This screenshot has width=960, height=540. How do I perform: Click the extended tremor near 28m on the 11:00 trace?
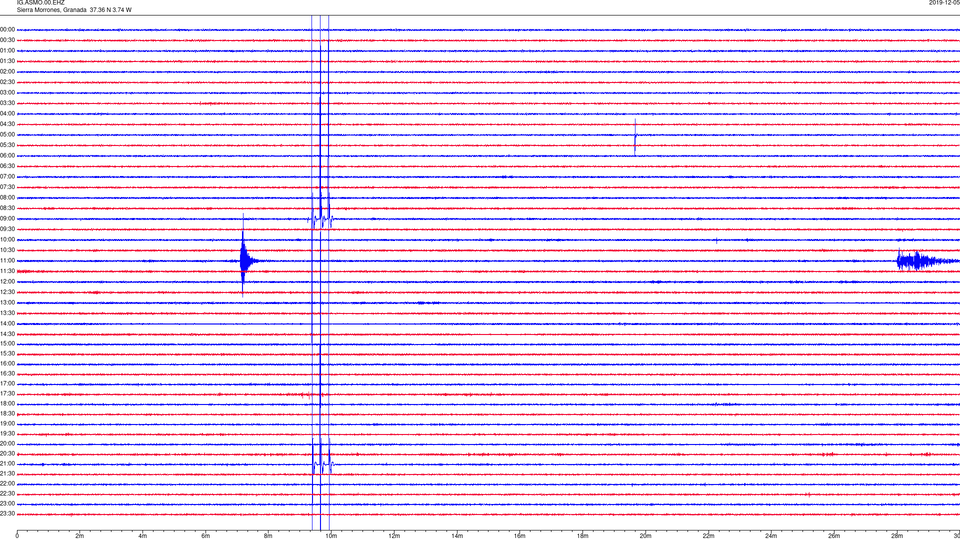[x=926, y=261]
